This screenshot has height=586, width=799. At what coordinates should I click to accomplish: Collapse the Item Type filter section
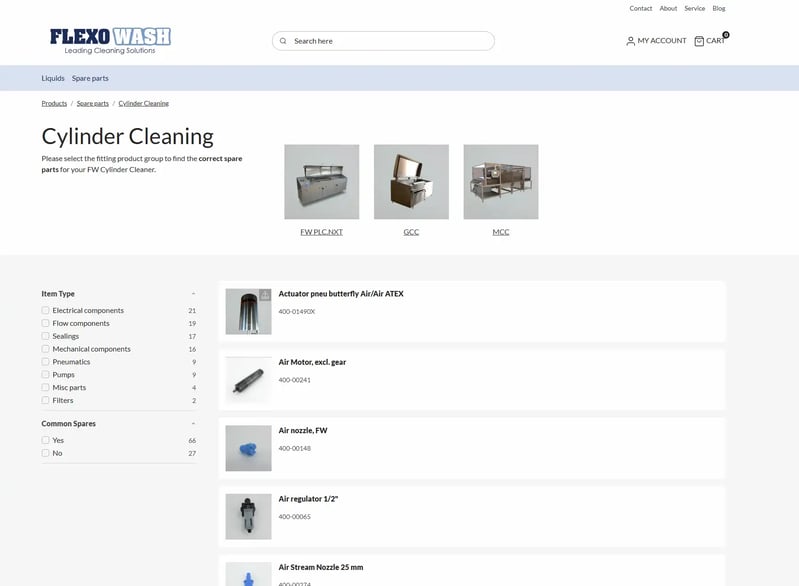click(x=193, y=294)
